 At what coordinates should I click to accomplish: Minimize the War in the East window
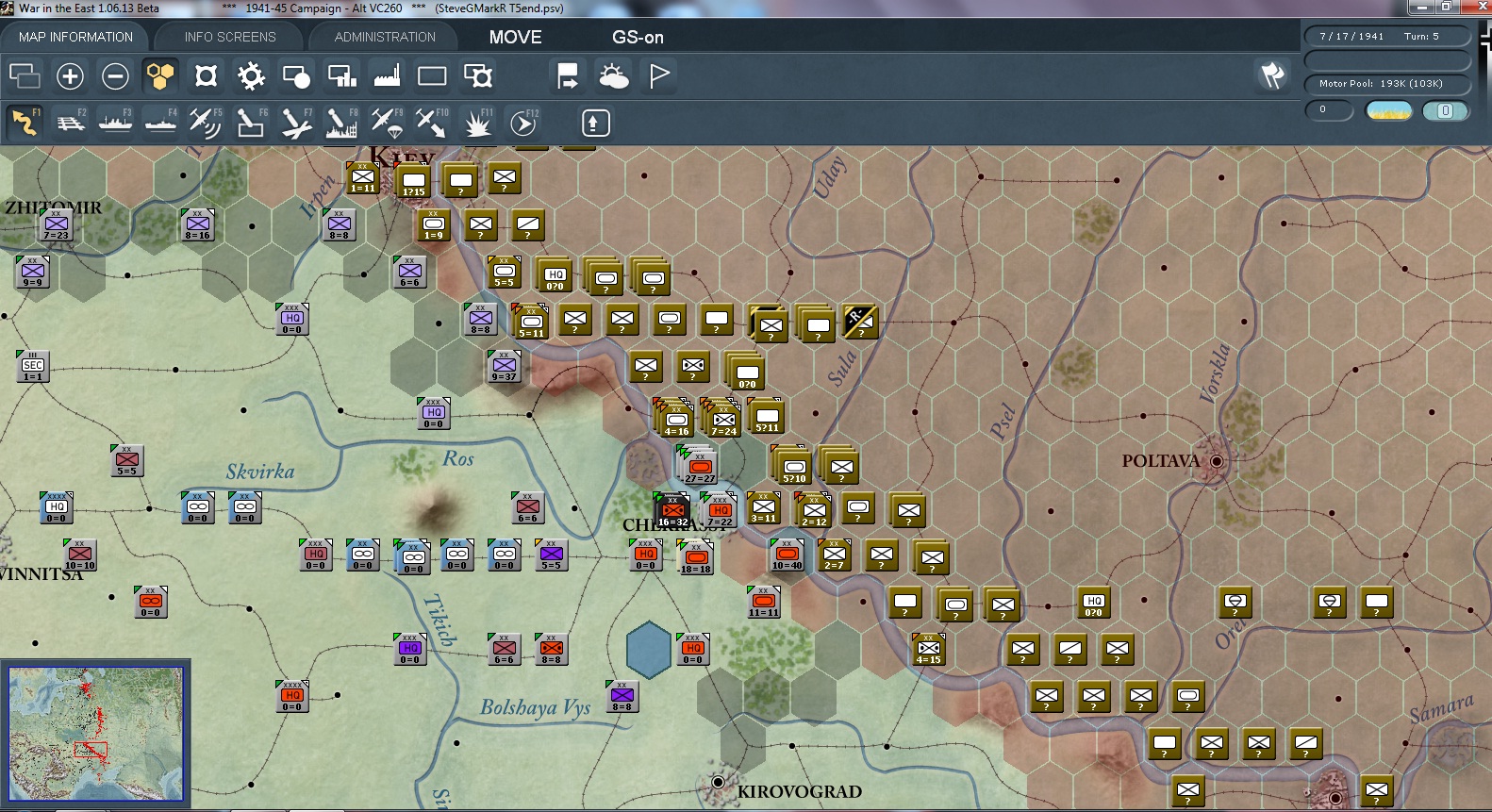coord(1422,8)
